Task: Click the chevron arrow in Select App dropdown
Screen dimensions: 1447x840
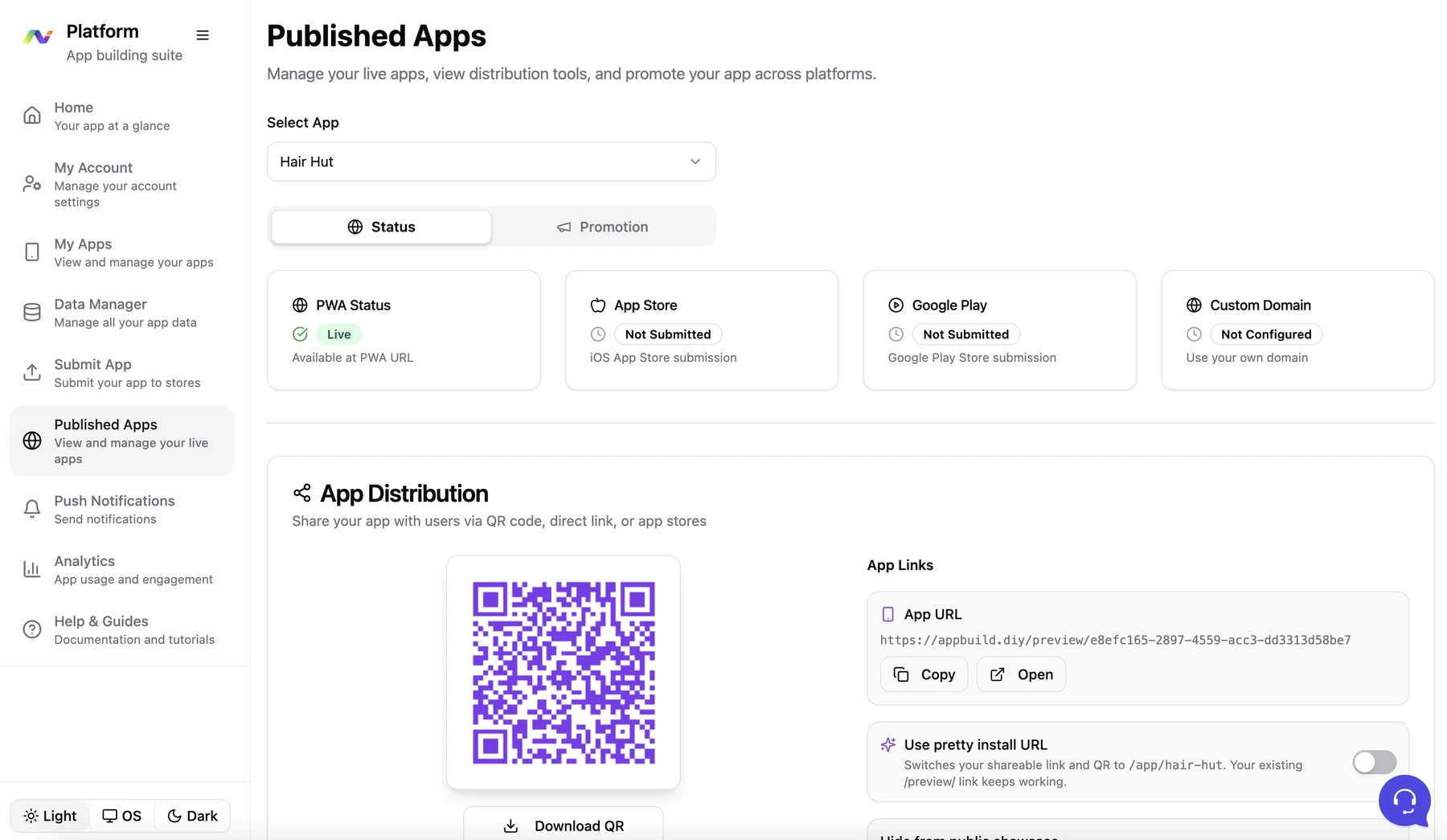Action: (695, 162)
